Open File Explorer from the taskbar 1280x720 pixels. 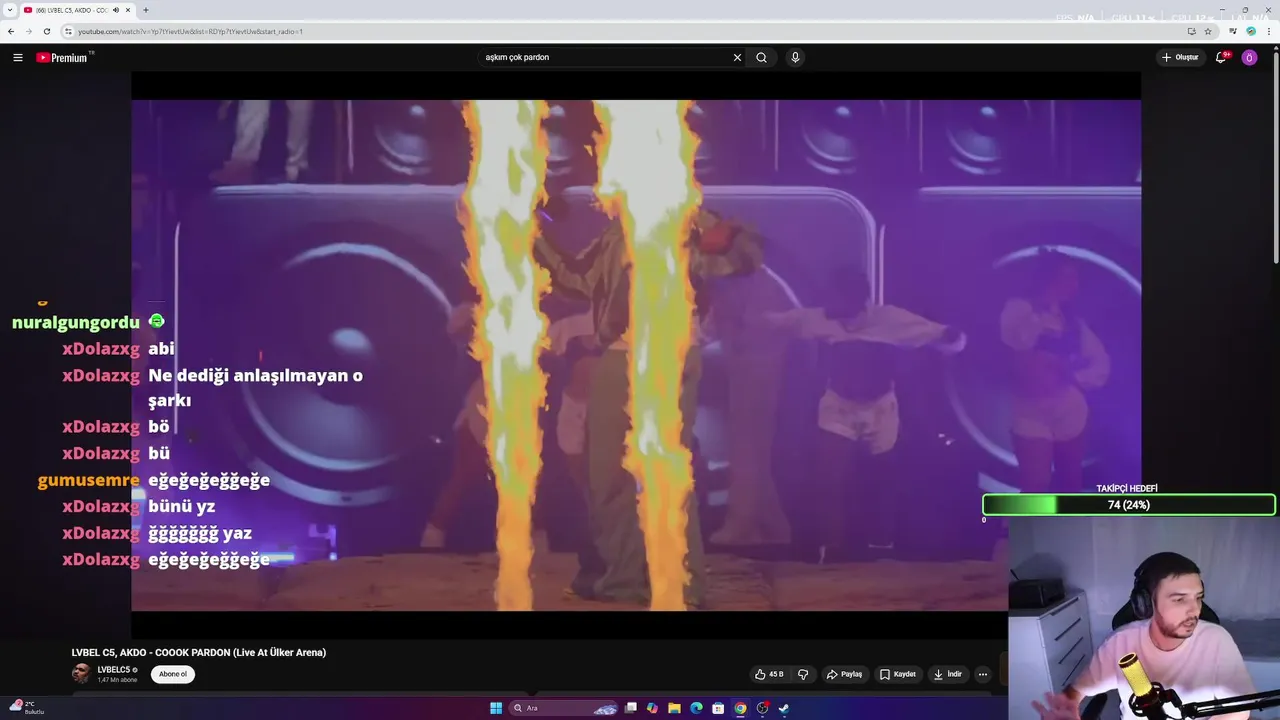tap(674, 708)
